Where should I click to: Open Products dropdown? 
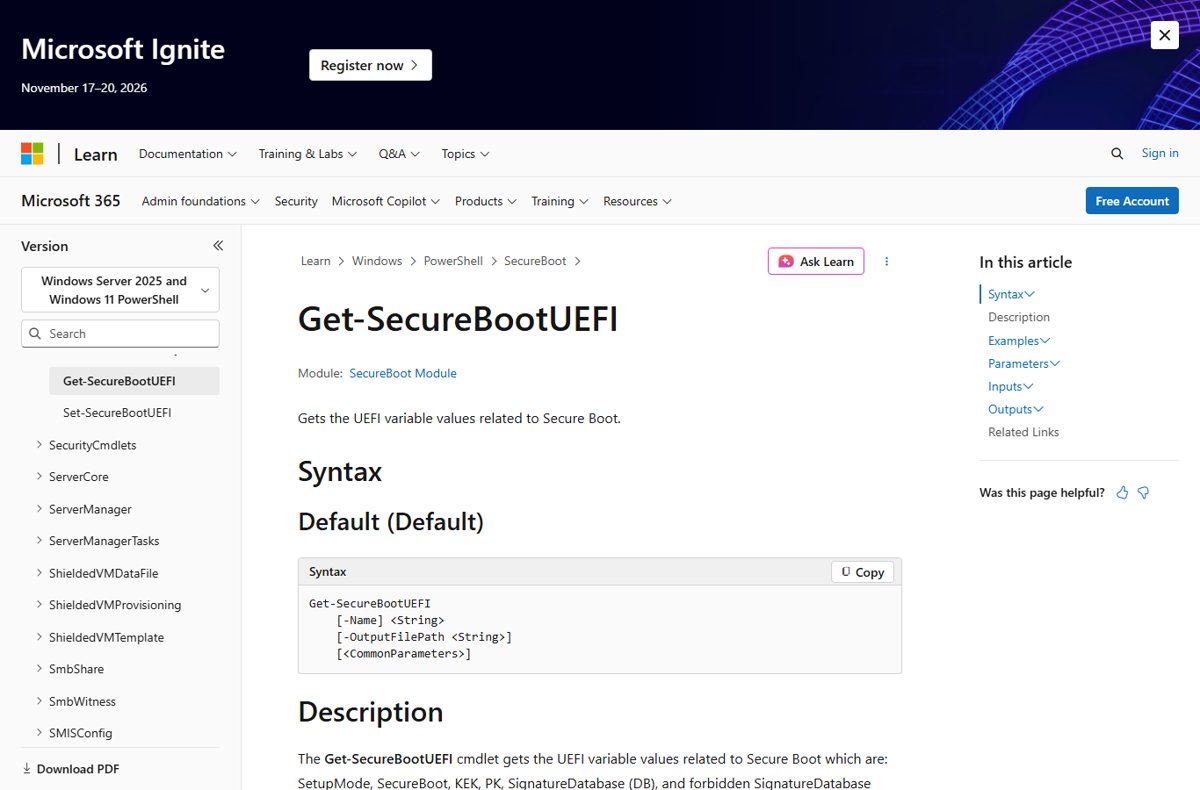tap(486, 201)
